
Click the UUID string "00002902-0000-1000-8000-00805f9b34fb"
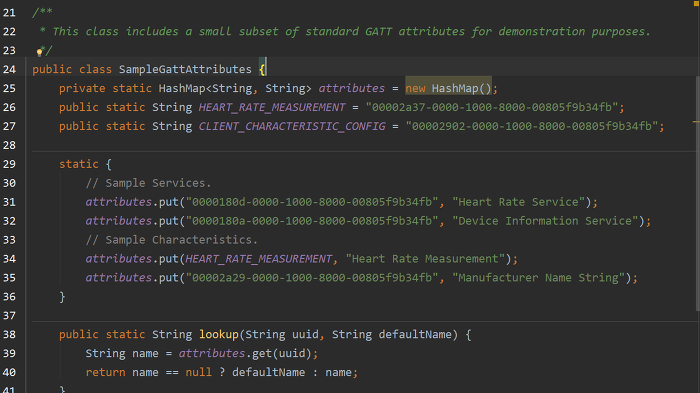(x=532, y=126)
